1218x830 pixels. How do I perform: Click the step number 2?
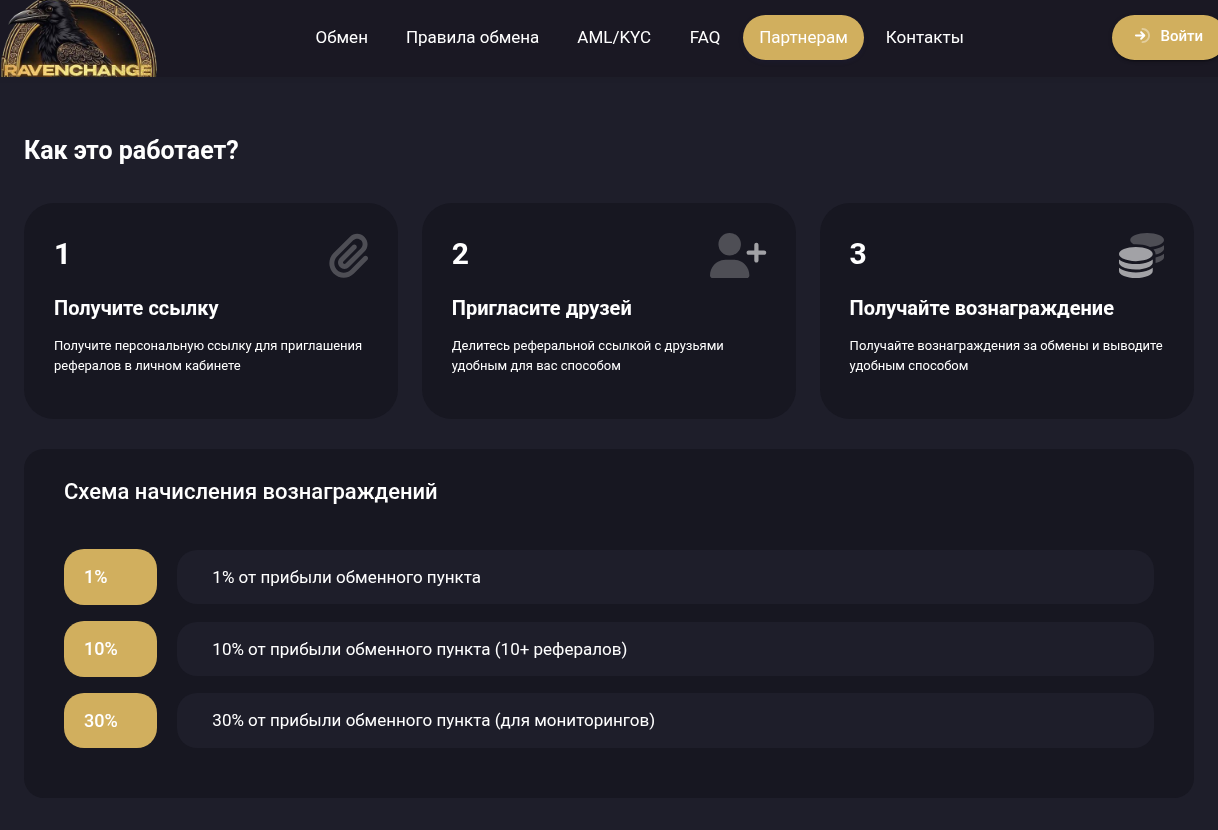(460, 254)
